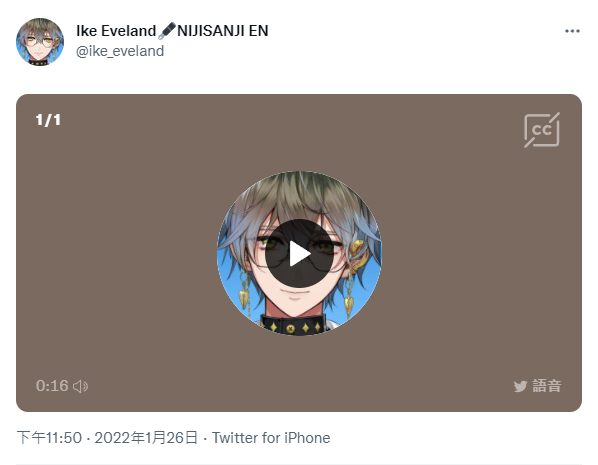598x465 pixels.
Task: Click the studded collar in circular avatar
Action: [x=293, y=325]
